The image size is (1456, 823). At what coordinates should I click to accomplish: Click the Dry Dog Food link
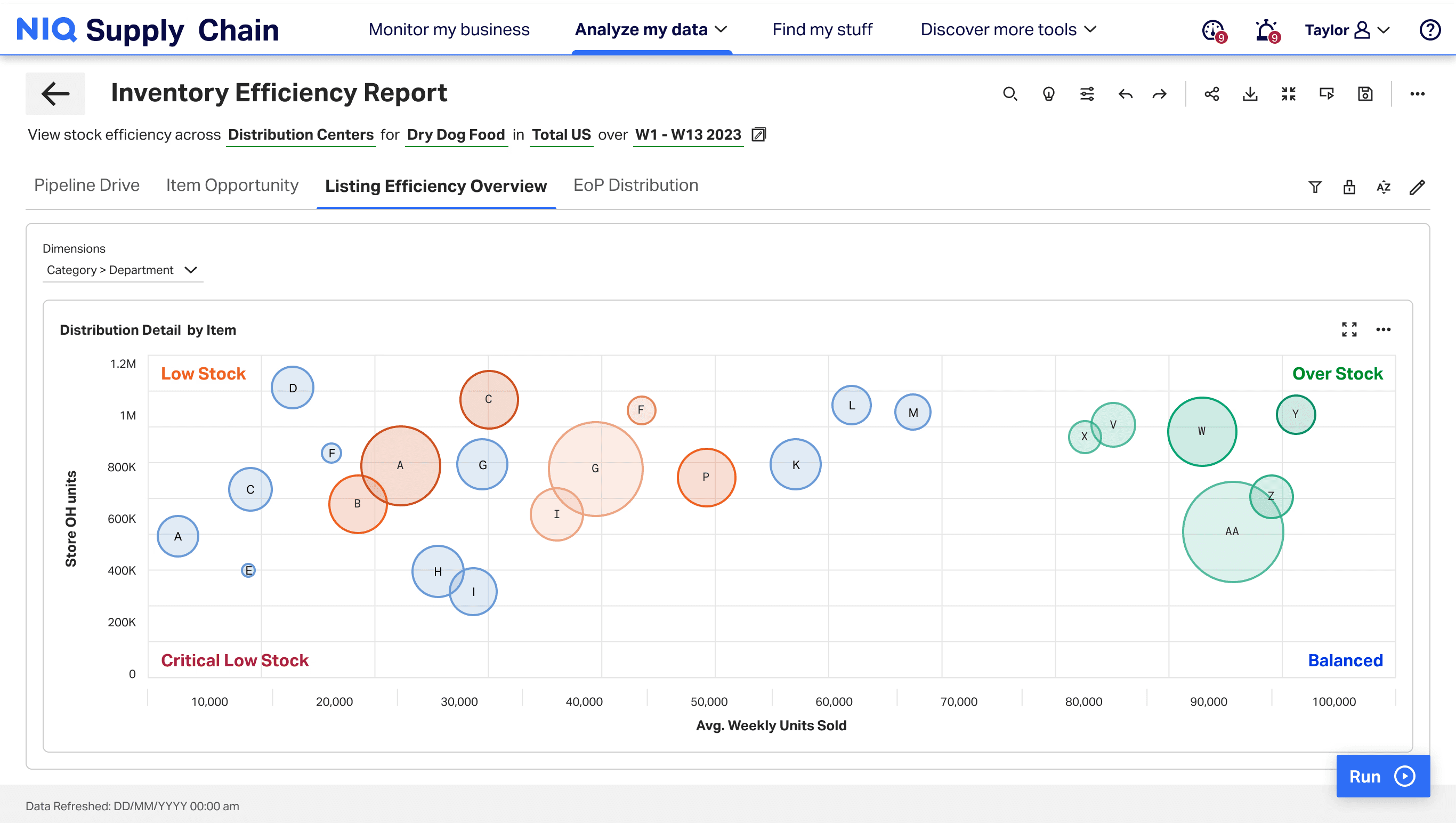[x=456, y=134]
